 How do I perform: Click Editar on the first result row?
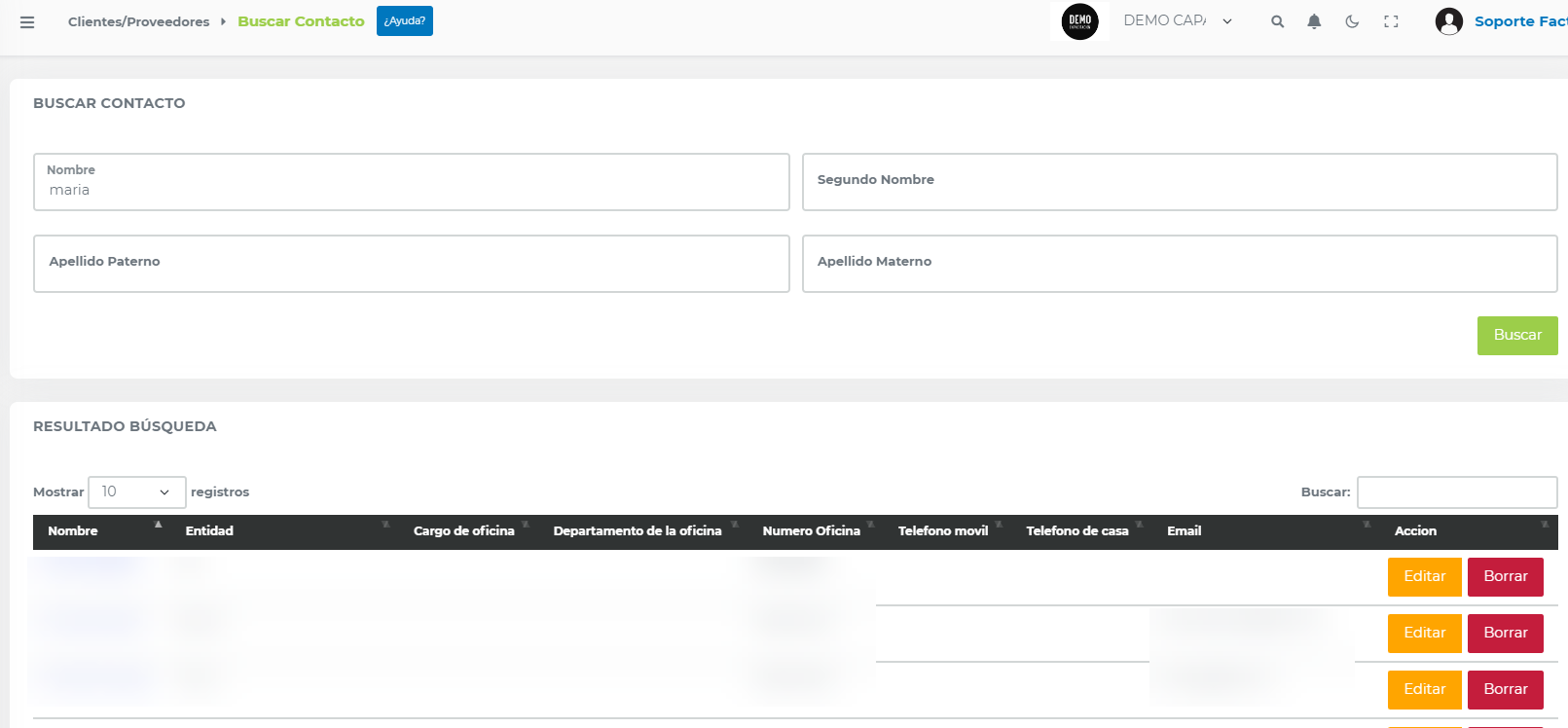pos(1424,576)
